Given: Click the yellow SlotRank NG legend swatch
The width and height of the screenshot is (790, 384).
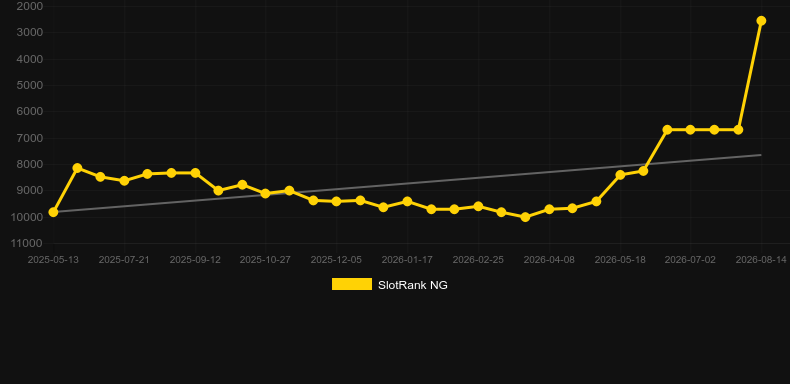Looking at the screenshot, I should [x=352, y=284].
